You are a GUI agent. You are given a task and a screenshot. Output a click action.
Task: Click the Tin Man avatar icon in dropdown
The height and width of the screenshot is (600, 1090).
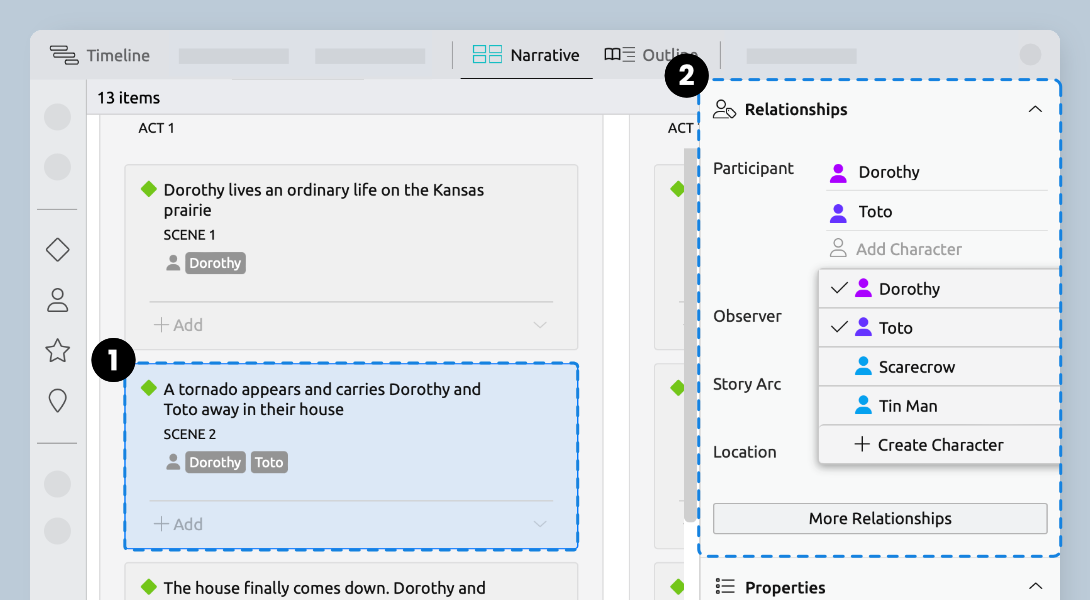pyautogui.click(x=863, y=405)
